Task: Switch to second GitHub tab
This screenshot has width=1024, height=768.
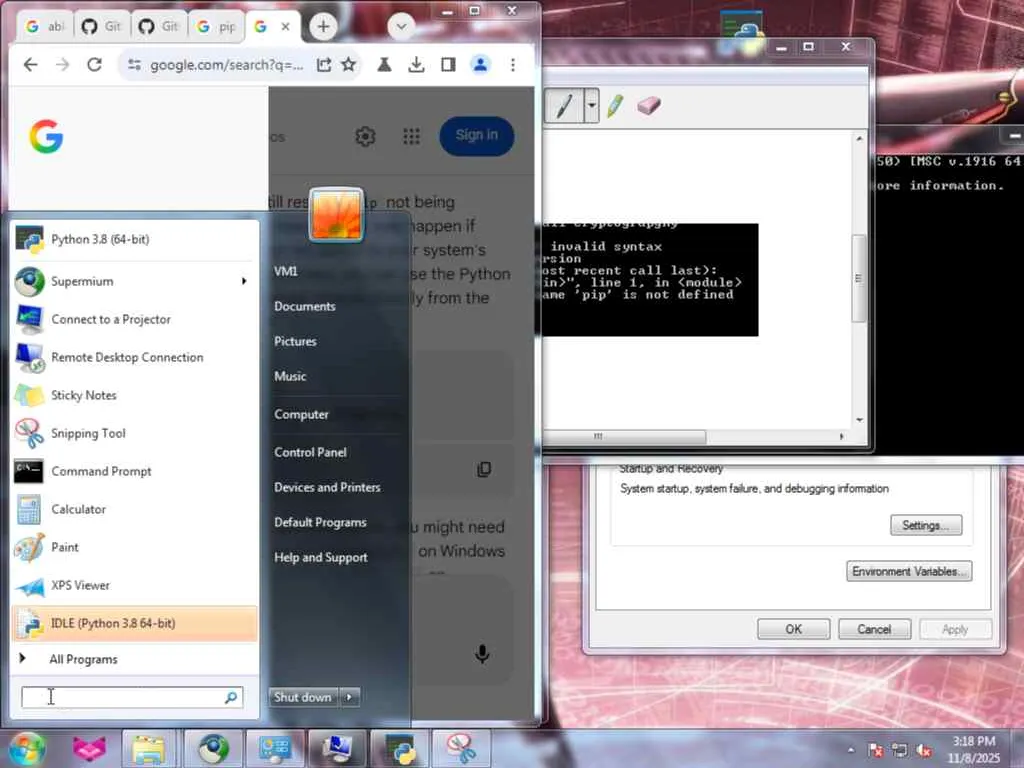Action: click(159, 27)
